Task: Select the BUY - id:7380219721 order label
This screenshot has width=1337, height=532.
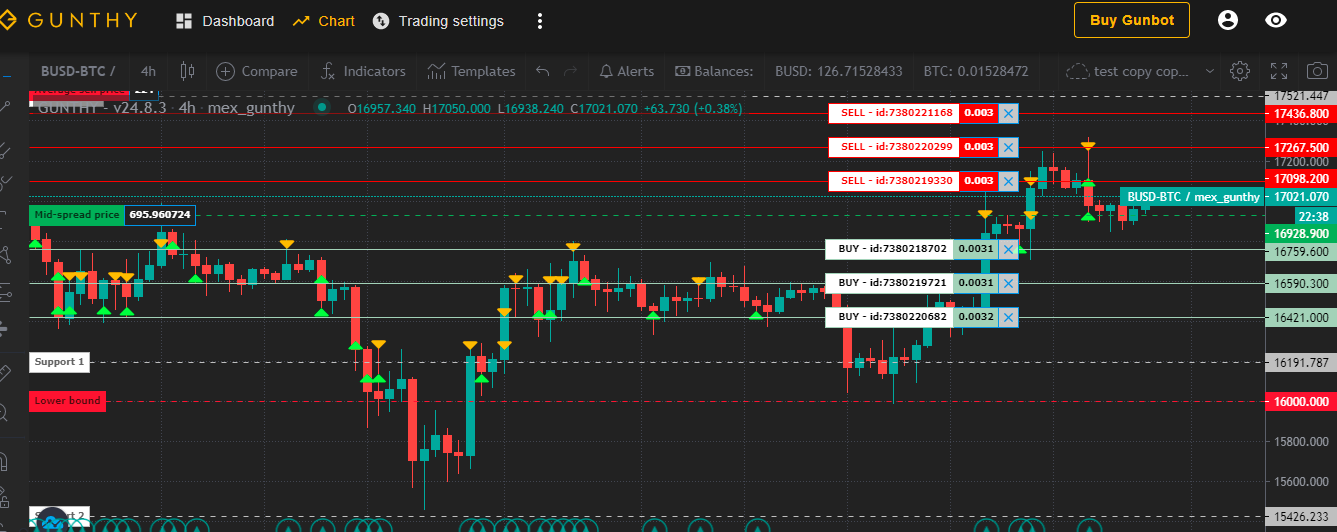Action: [889, 283]
